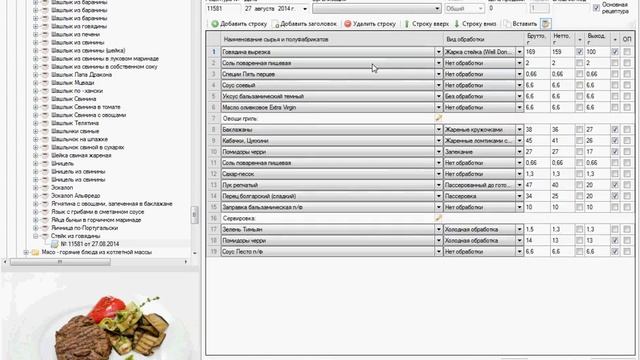Delete the selected row with 'Удалить строку'
Image resolution: width=640 pixels, height=360 pixels.
370,24
